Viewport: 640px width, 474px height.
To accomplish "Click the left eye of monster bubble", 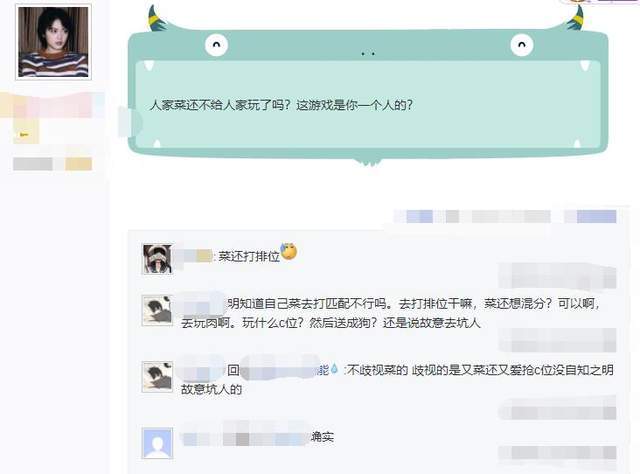I will tap(216, 45).
